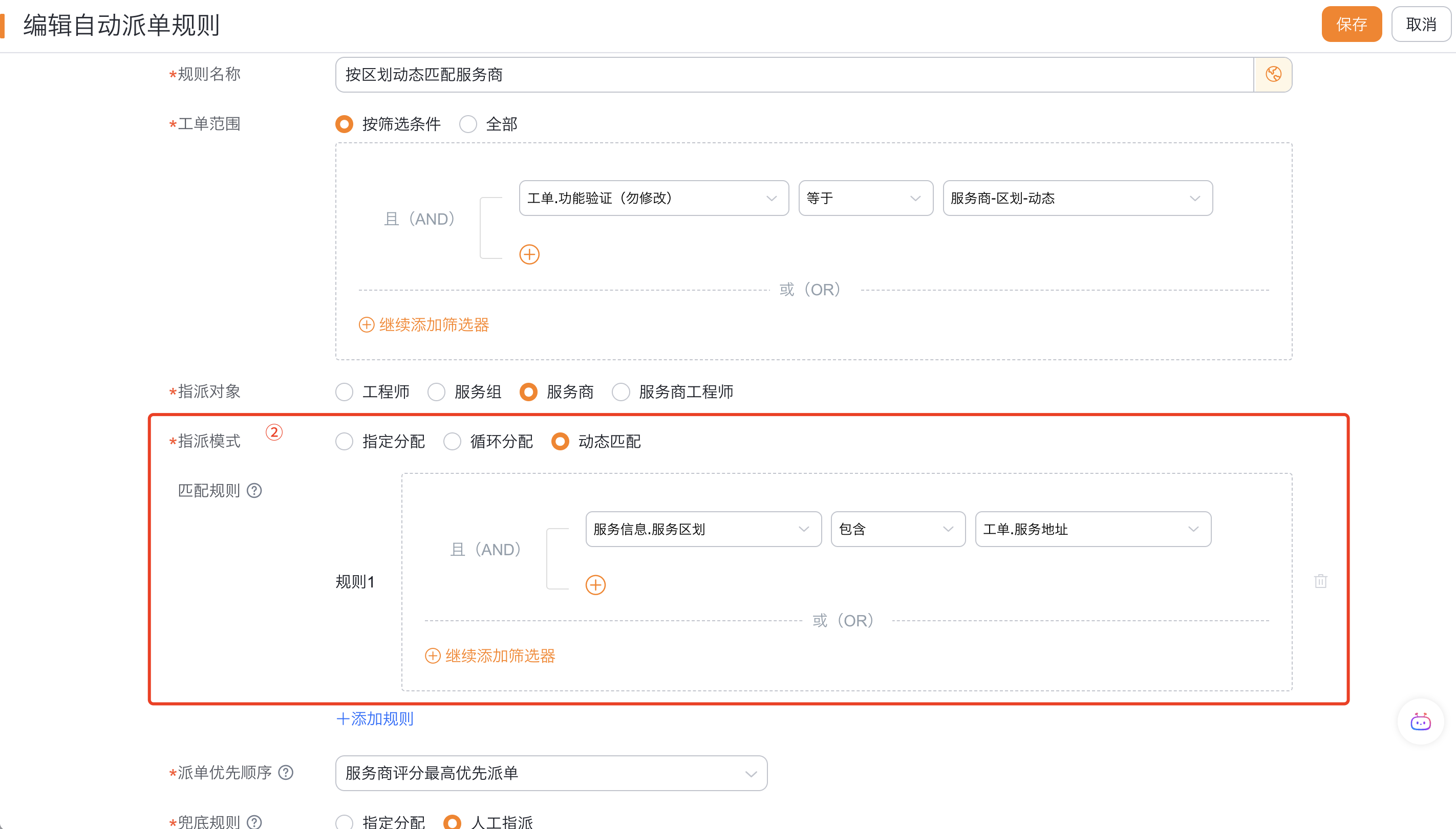Screen dimensions: 1456x829
Task: Open the chatbot assistant floating icon
Action: click(1420, 722)
